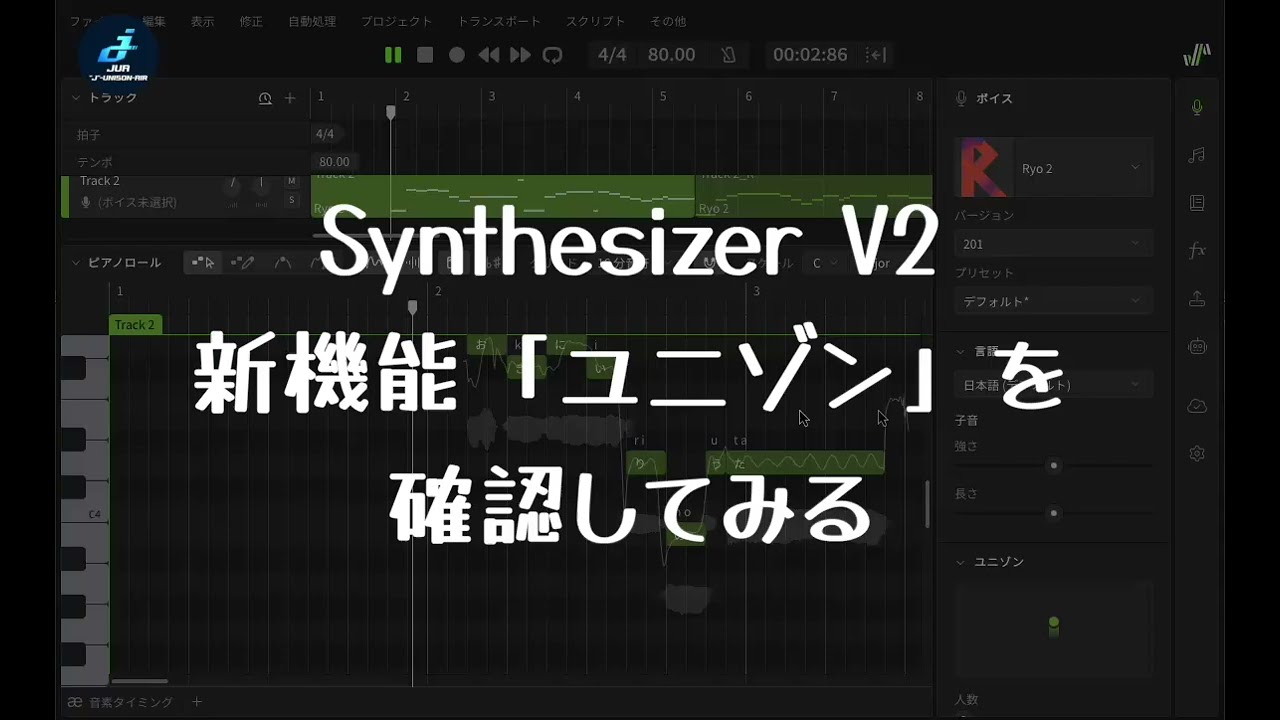Open the 自動処理 menu
The image size is (1280, 720).
[x=312, y=21]
